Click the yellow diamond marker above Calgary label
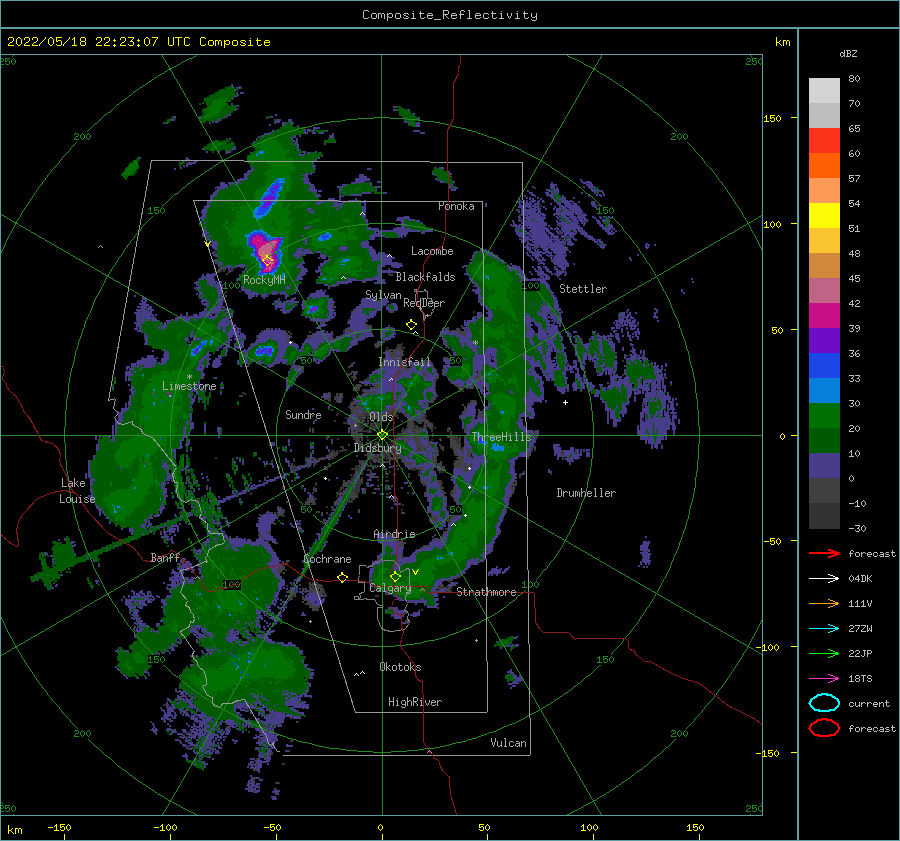 395,576
